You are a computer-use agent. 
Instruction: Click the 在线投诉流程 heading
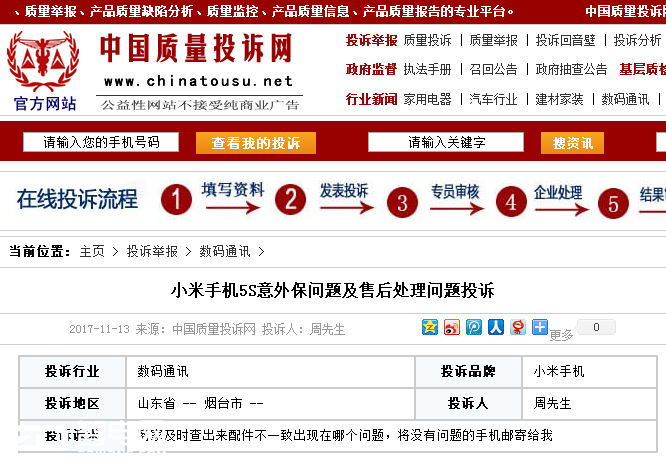[x=77, y=199]
